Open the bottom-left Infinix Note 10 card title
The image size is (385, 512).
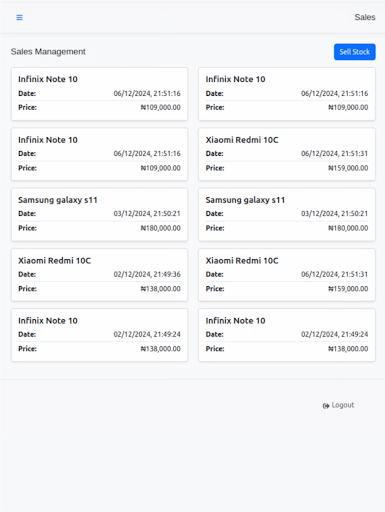coord(48,321)
